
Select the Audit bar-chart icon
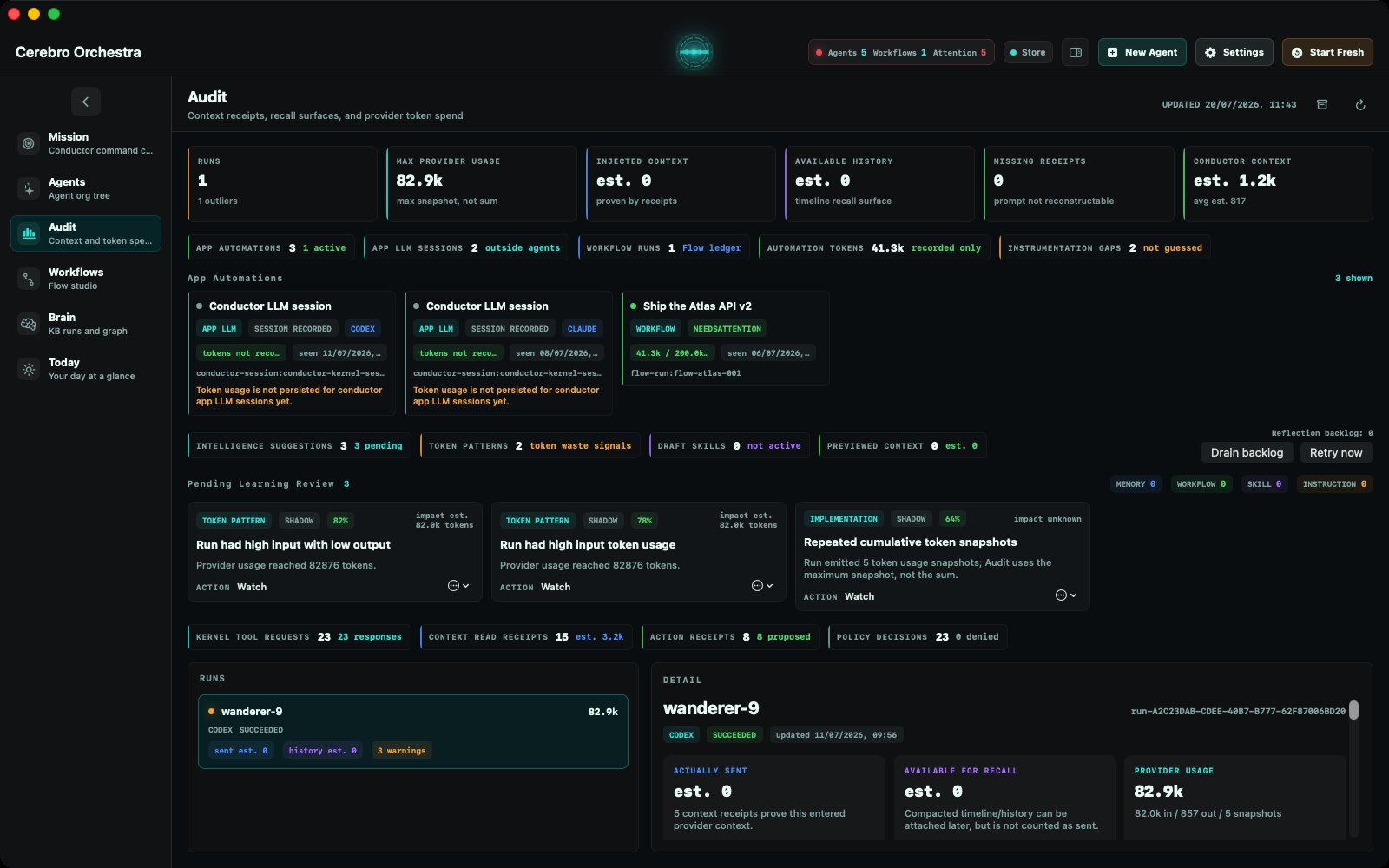point(29,233)
